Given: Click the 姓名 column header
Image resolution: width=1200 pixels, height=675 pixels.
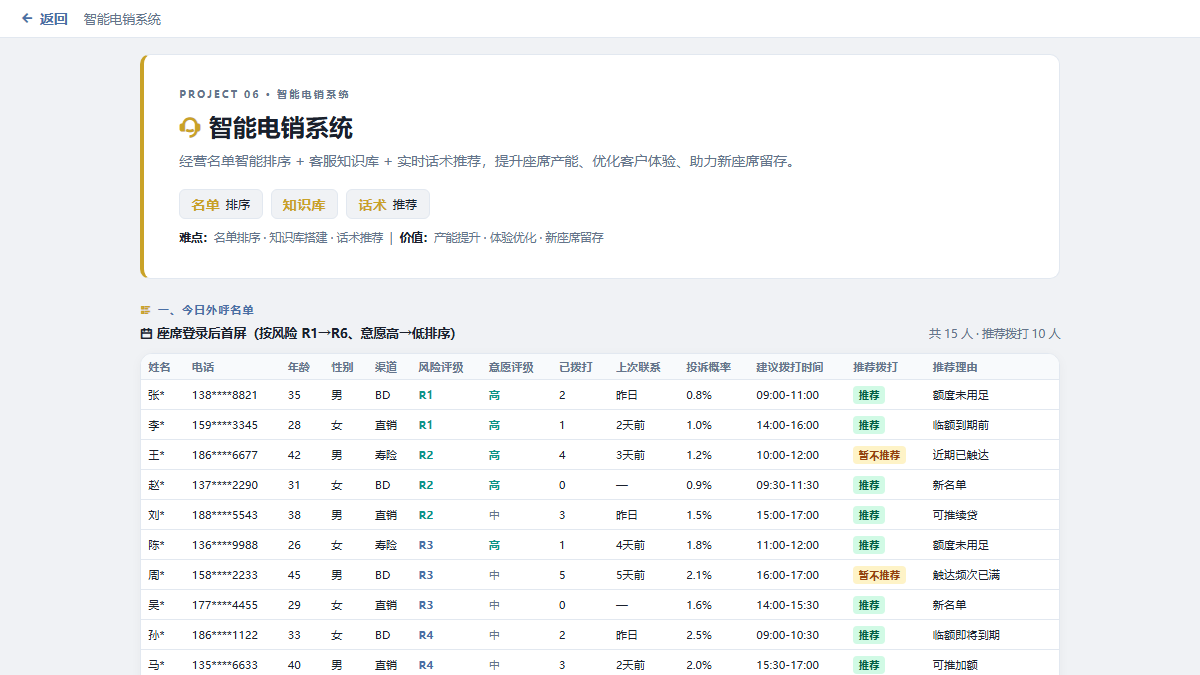Looking at the screenshot, I should [159, 367].
